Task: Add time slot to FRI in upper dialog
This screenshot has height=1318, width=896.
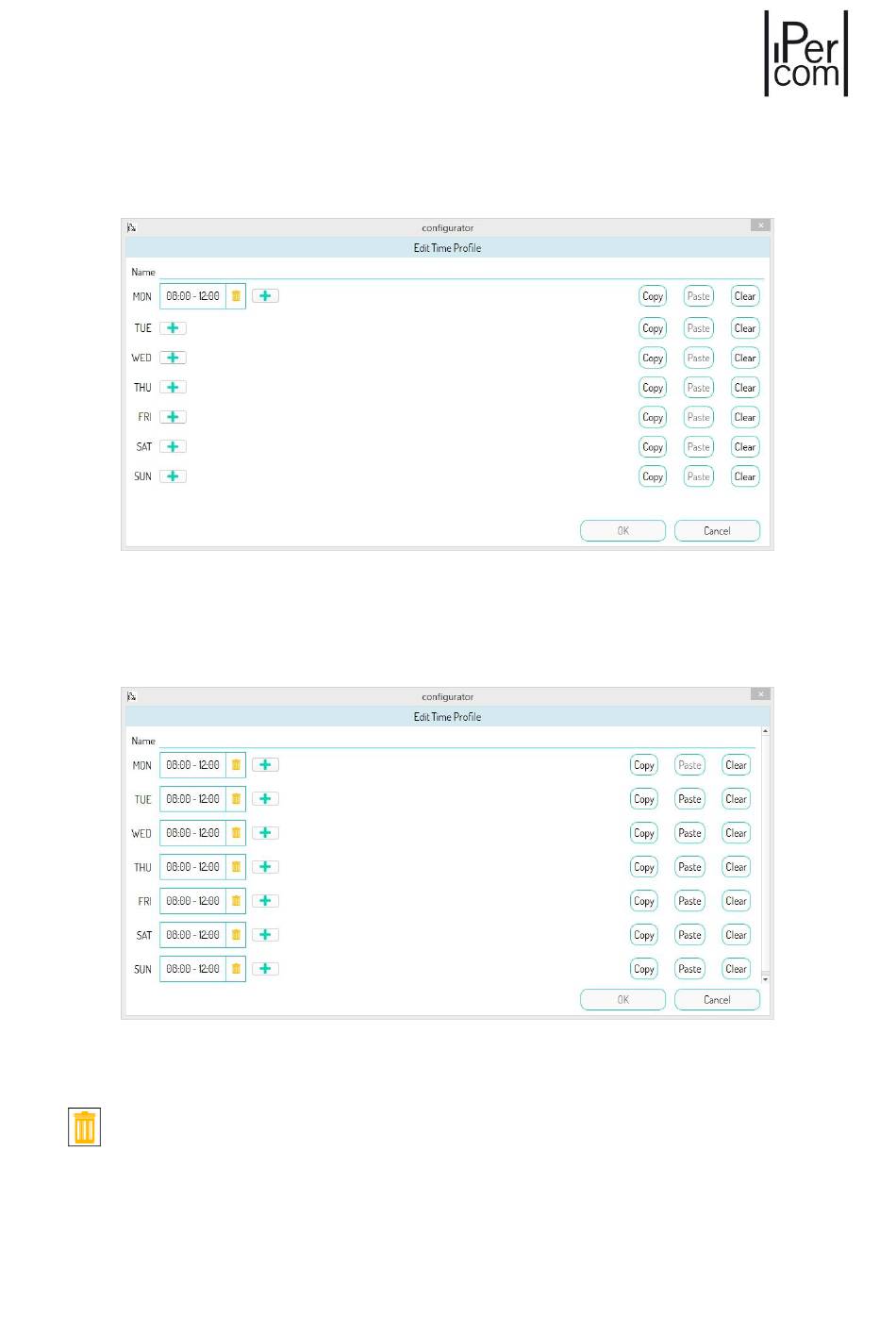Action: (x=173, y=417)
